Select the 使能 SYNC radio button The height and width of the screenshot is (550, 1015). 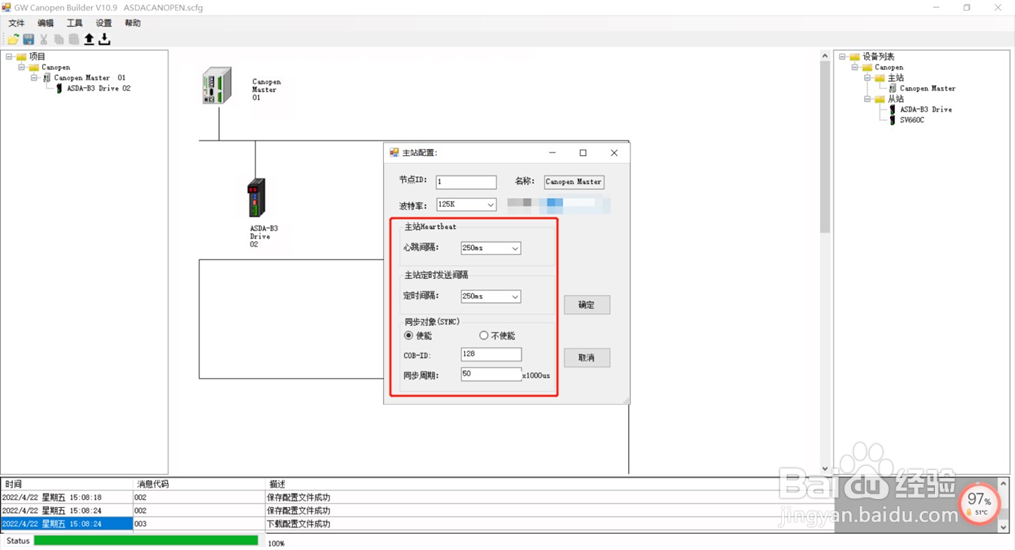408,336
